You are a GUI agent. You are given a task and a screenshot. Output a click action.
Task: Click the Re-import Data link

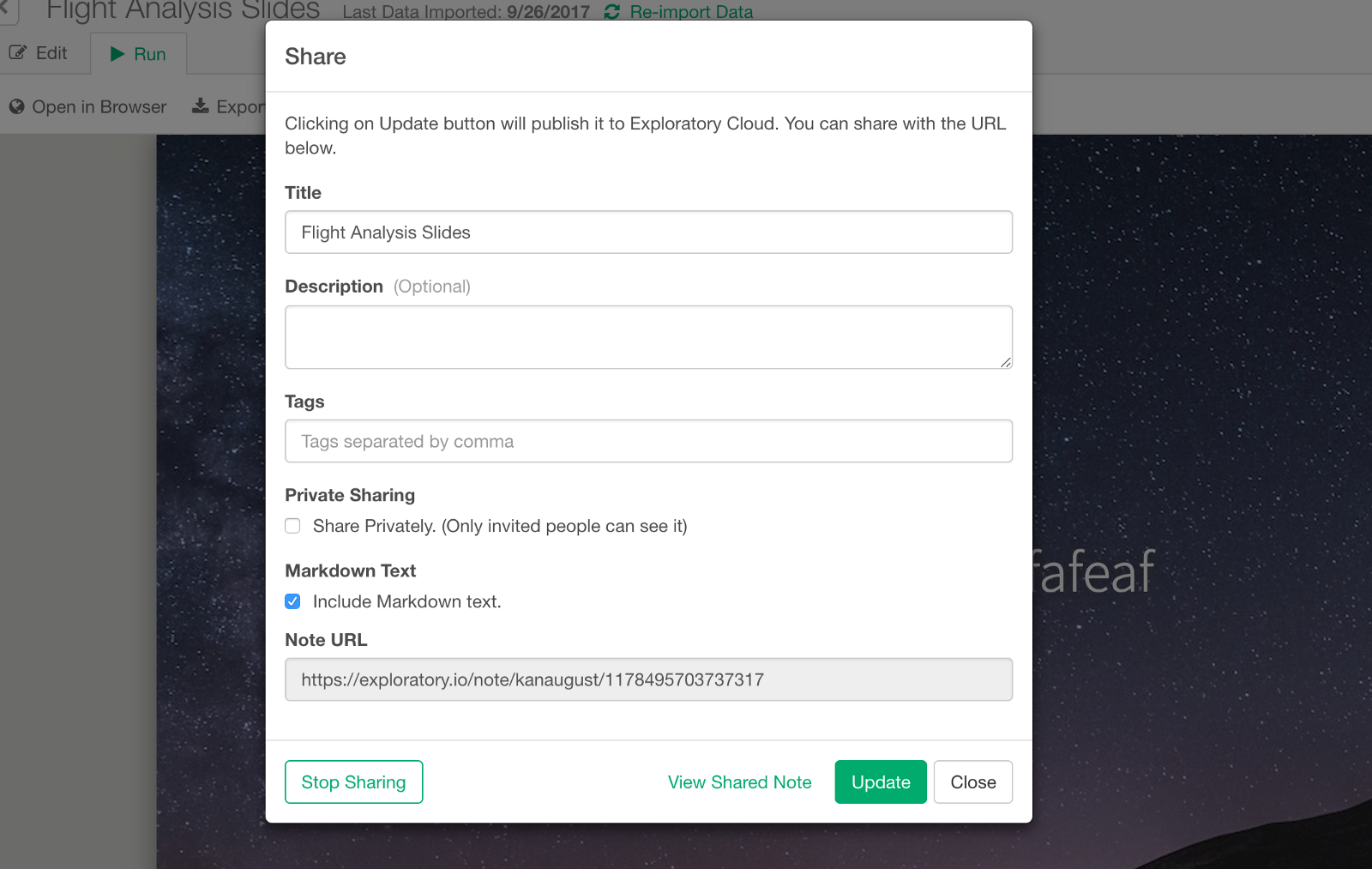tap(691, 12)
